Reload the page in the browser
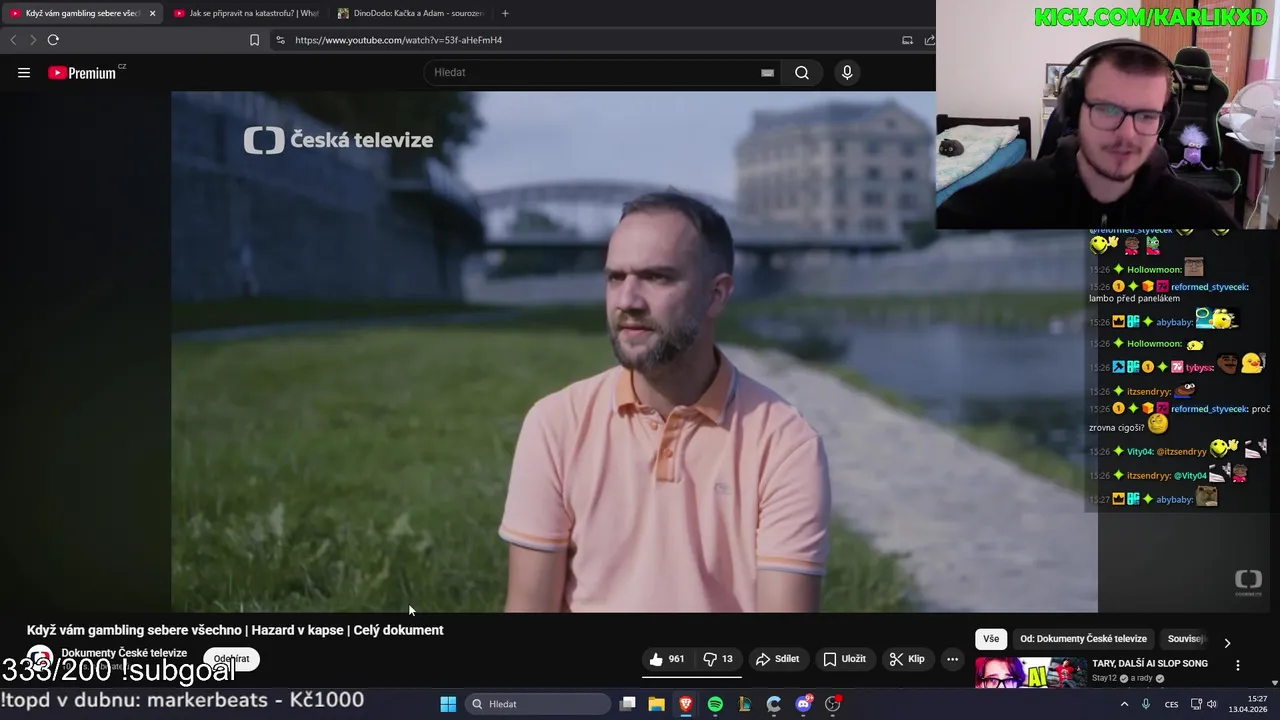Image resolution: width=1280 pixels, height=720 pixels. (x=53, y=40)
